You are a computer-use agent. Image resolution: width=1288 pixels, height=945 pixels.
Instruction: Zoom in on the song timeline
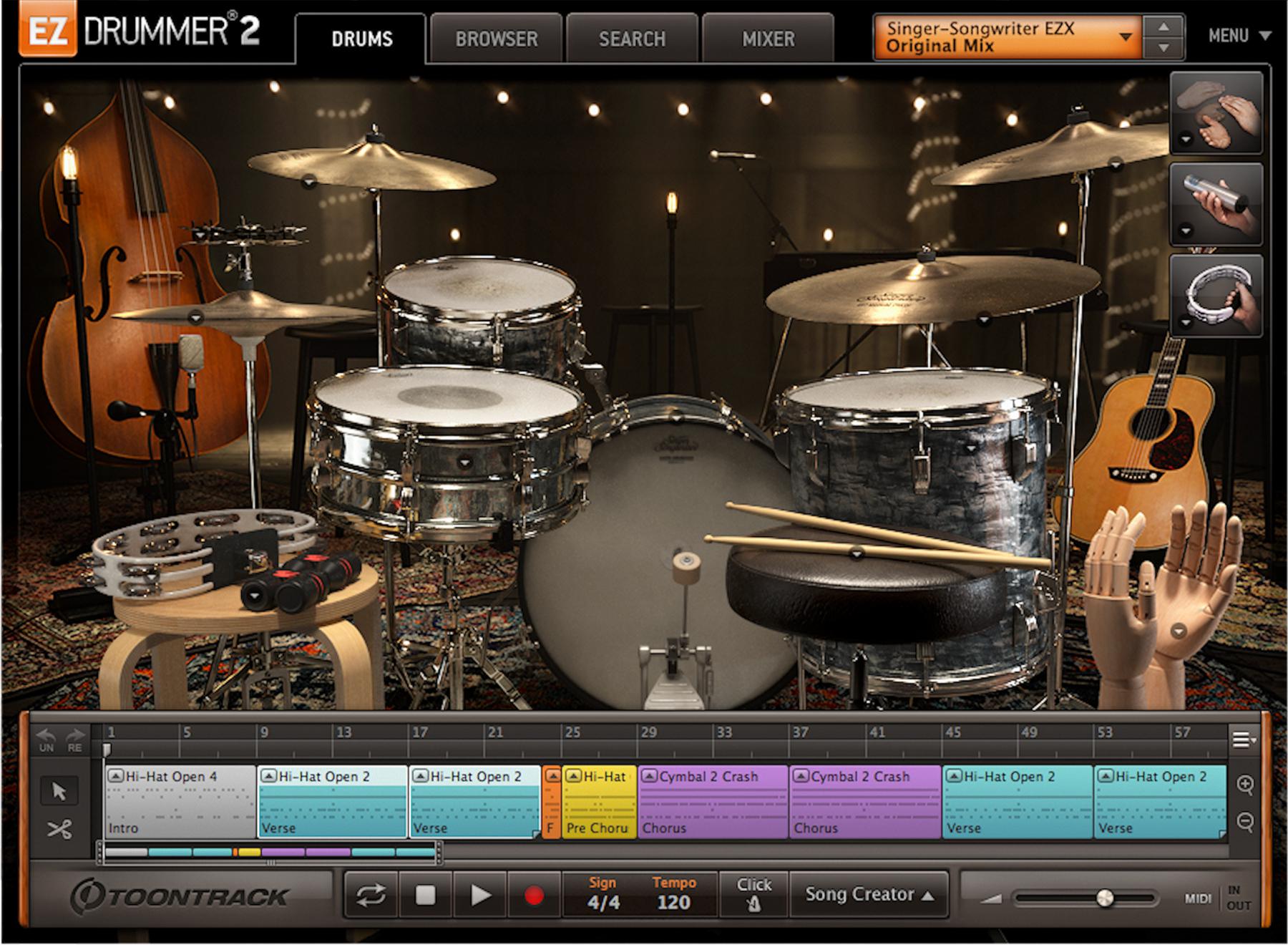(1245, 785)
